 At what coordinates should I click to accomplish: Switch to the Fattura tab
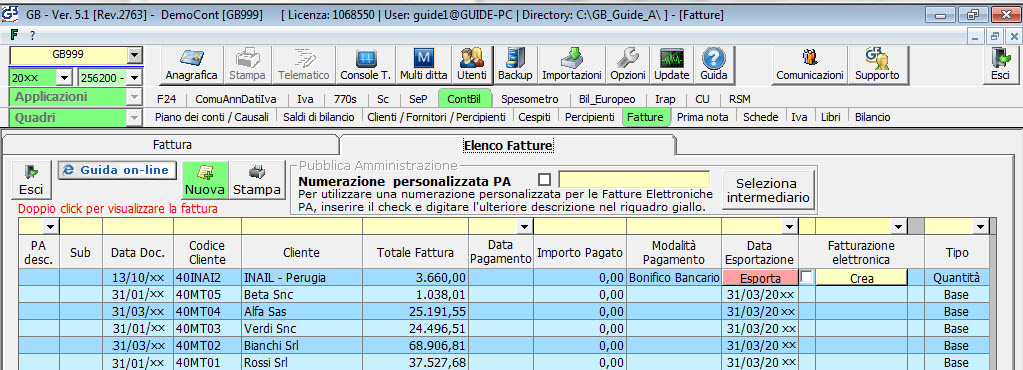[x=172, y=144]
